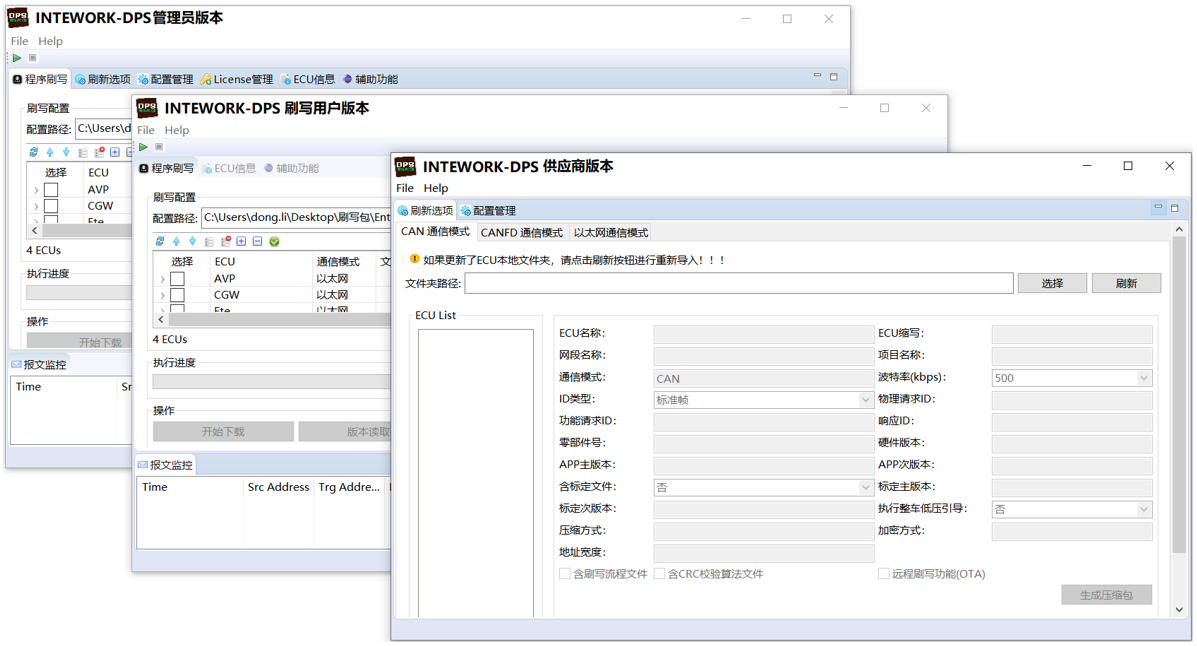Open the 执行整车低压引导 dropdown
1197x646 pixels.
pos(1072,509)
